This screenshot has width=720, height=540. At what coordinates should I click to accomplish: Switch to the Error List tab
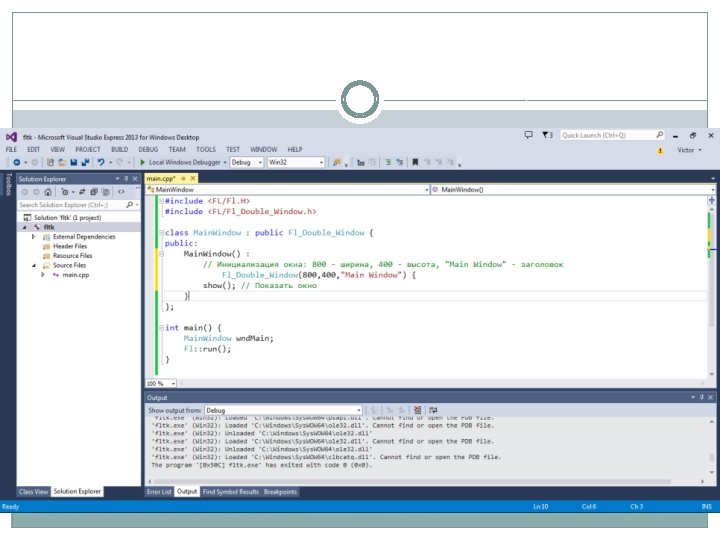159,492
